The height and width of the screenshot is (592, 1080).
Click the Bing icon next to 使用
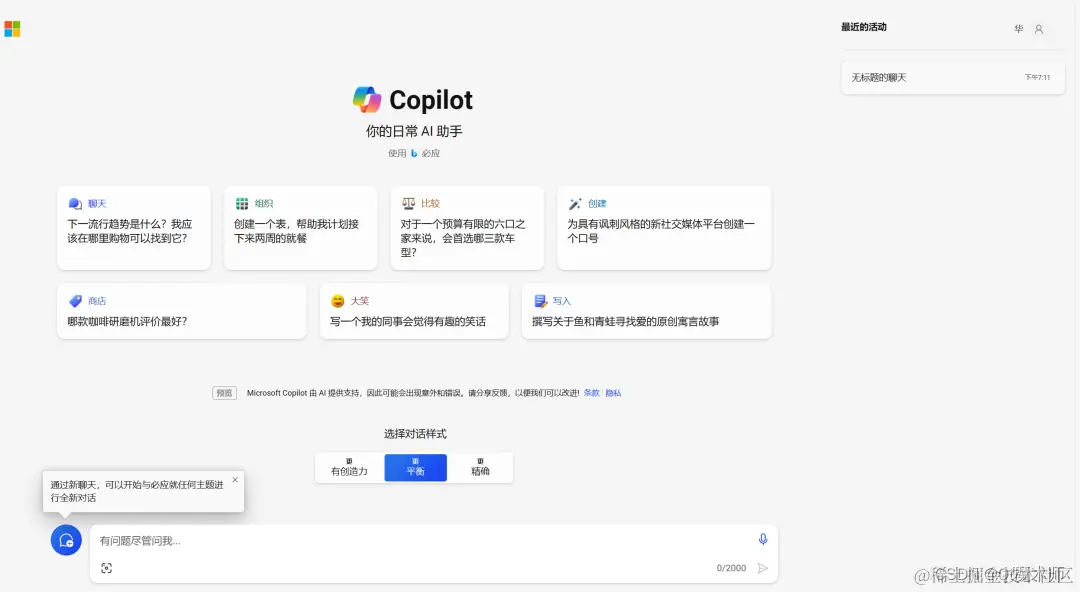415,153
